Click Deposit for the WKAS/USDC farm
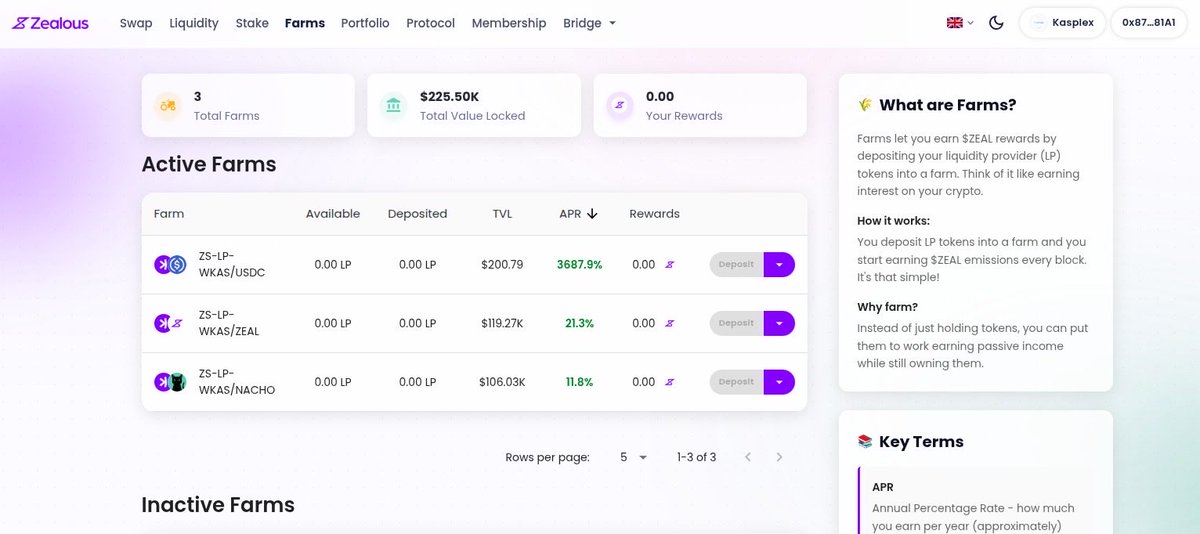 pos(737,265)
